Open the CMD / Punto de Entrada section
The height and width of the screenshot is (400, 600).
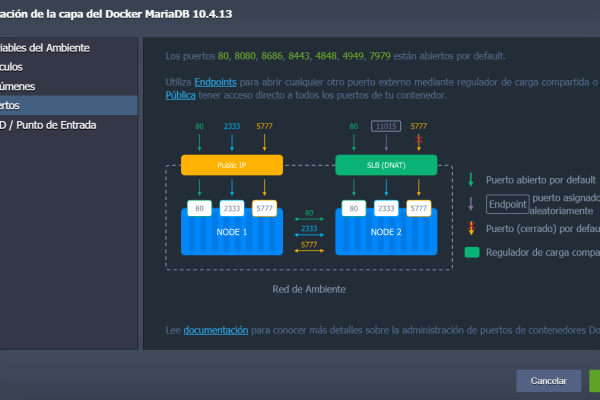[x=68, y=125]
